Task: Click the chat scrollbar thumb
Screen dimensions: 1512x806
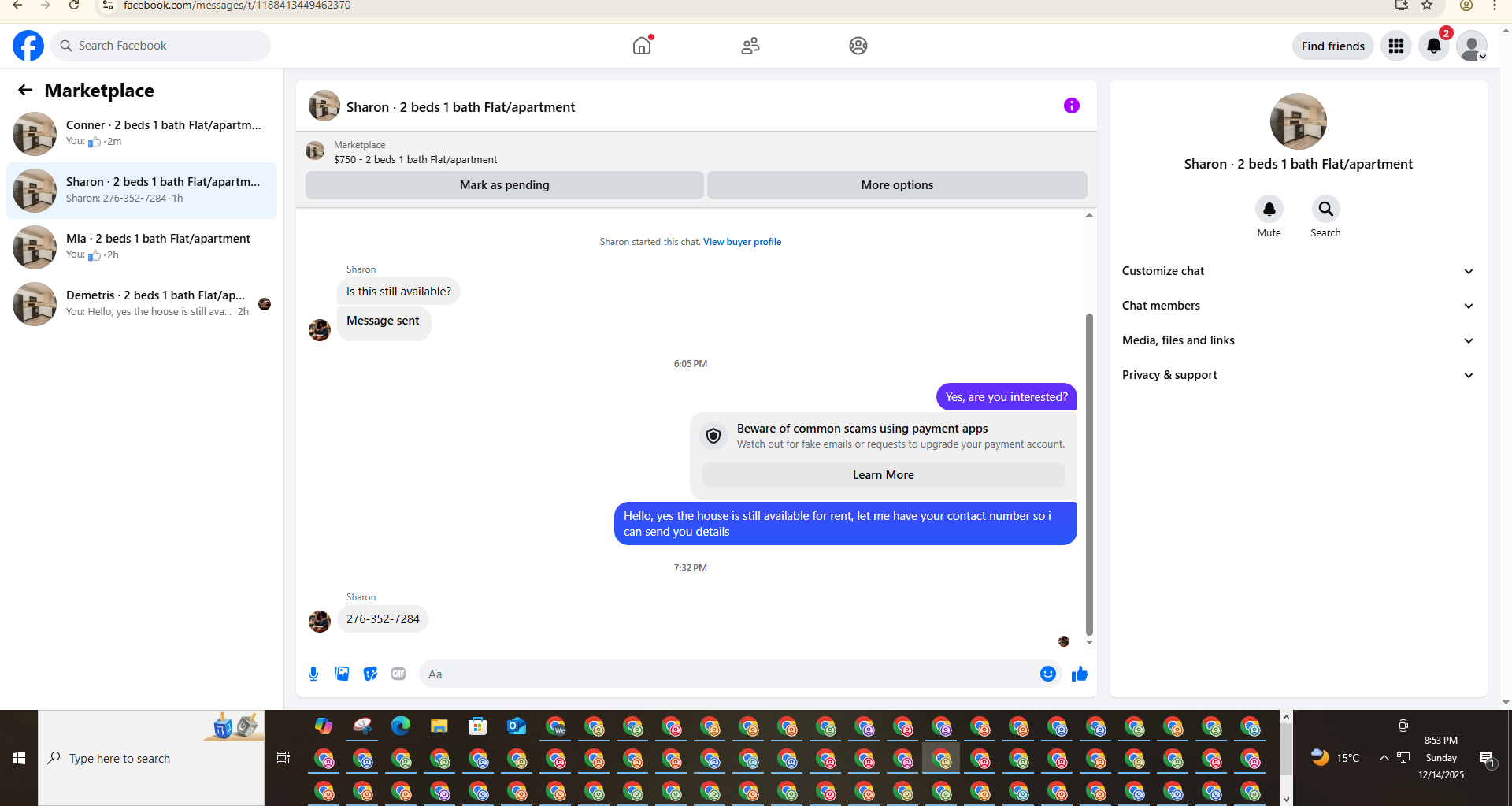Action: click(x=1089, y=473)
